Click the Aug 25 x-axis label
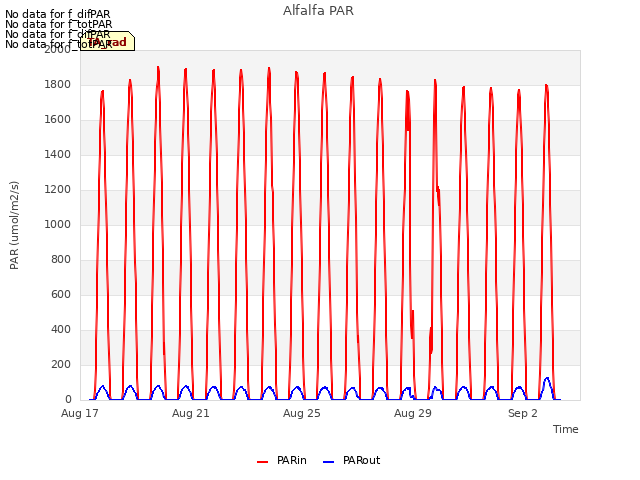Screen dimensions: 640x480 click(302, 413)
